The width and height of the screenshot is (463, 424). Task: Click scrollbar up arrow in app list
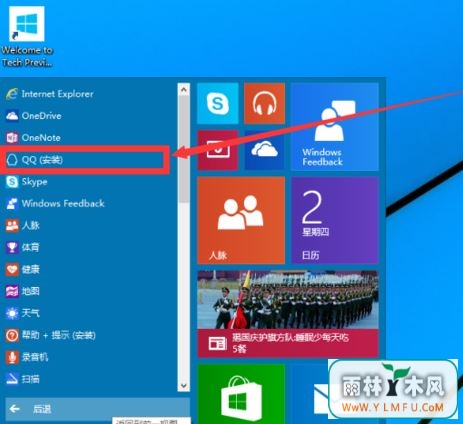click(184, 89)
